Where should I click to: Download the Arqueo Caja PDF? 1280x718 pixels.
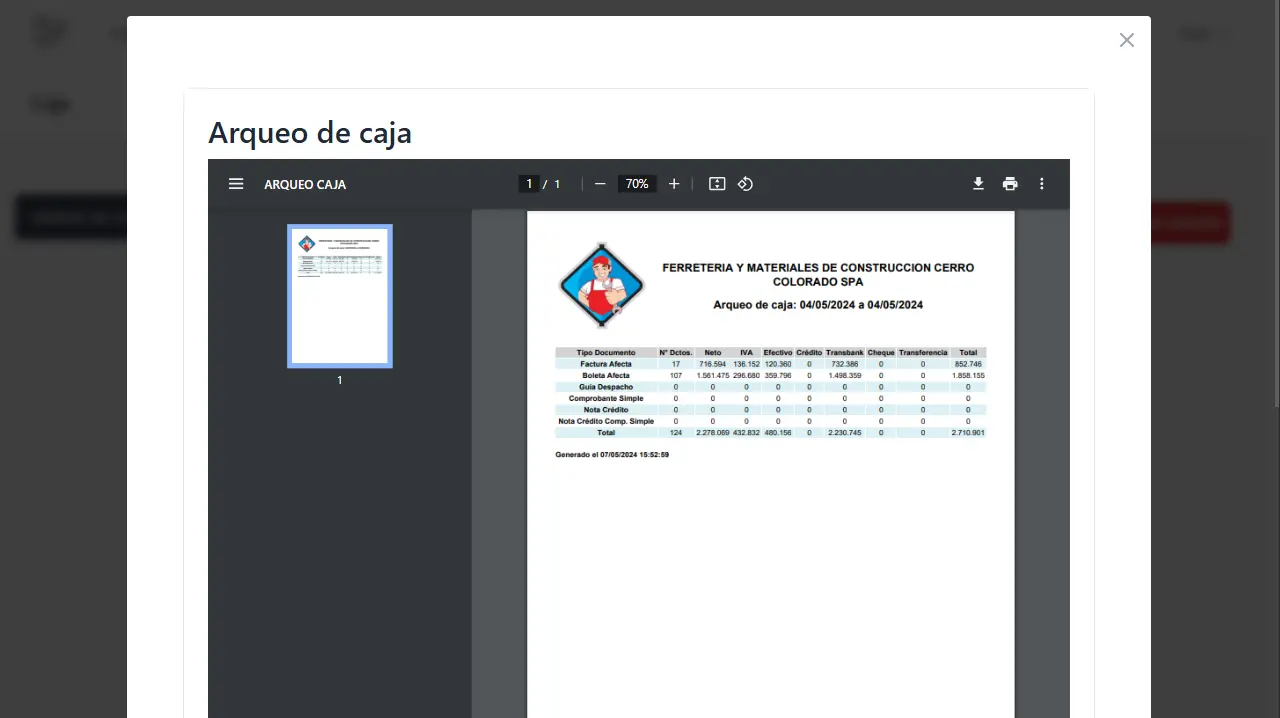pyautogui.click(x=978, y=184)
